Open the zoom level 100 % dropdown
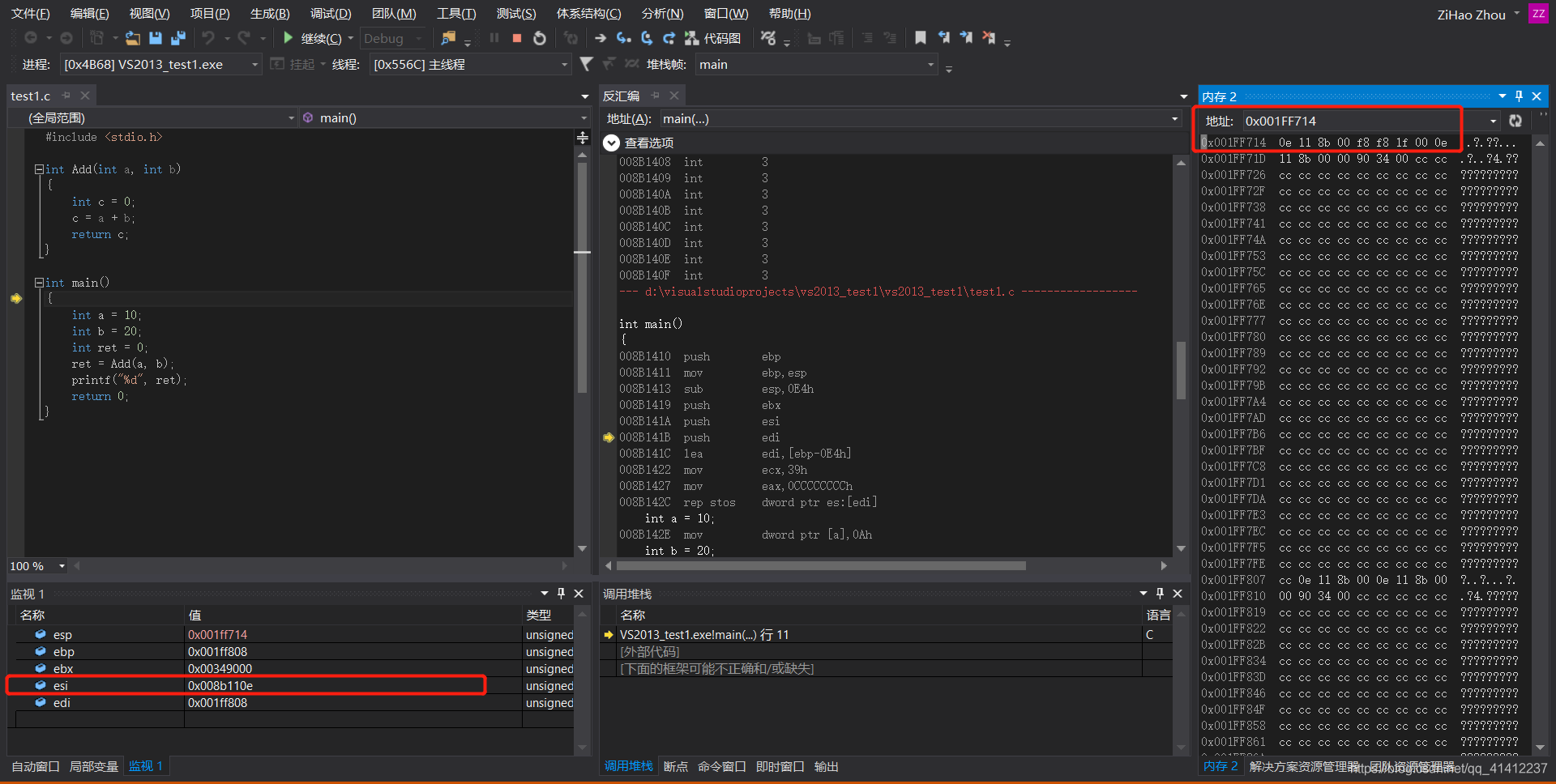The width and height of the screenshot is (1556, 784). 37,566
